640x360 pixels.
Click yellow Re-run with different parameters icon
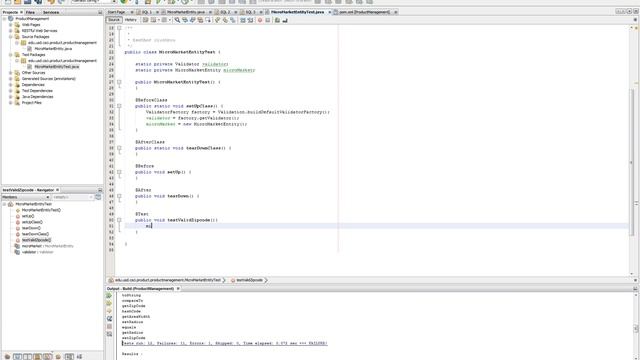(109, 303)
